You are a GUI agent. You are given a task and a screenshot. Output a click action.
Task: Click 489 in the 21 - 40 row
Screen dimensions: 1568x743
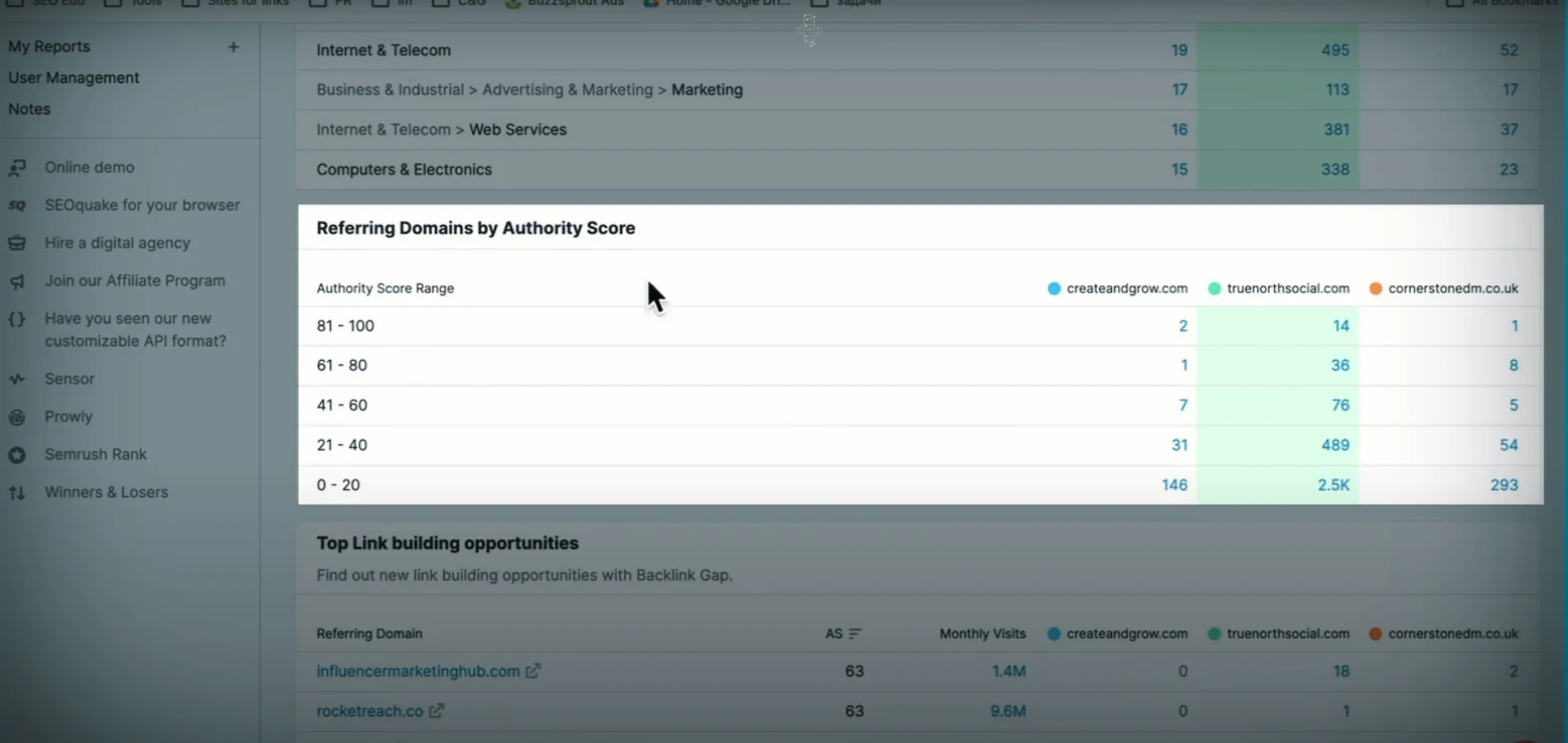[x=1335, y=446]
